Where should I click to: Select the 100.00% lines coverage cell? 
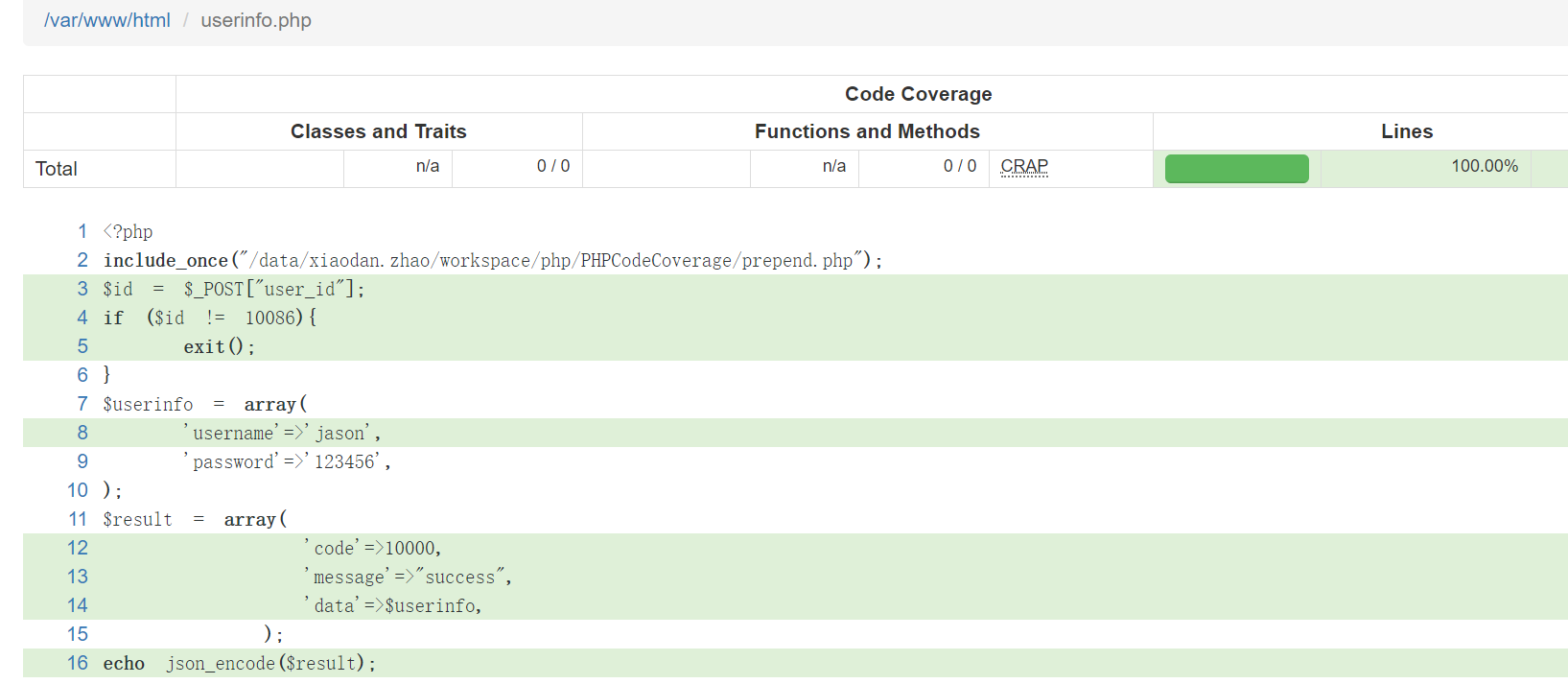point(1484,166)
